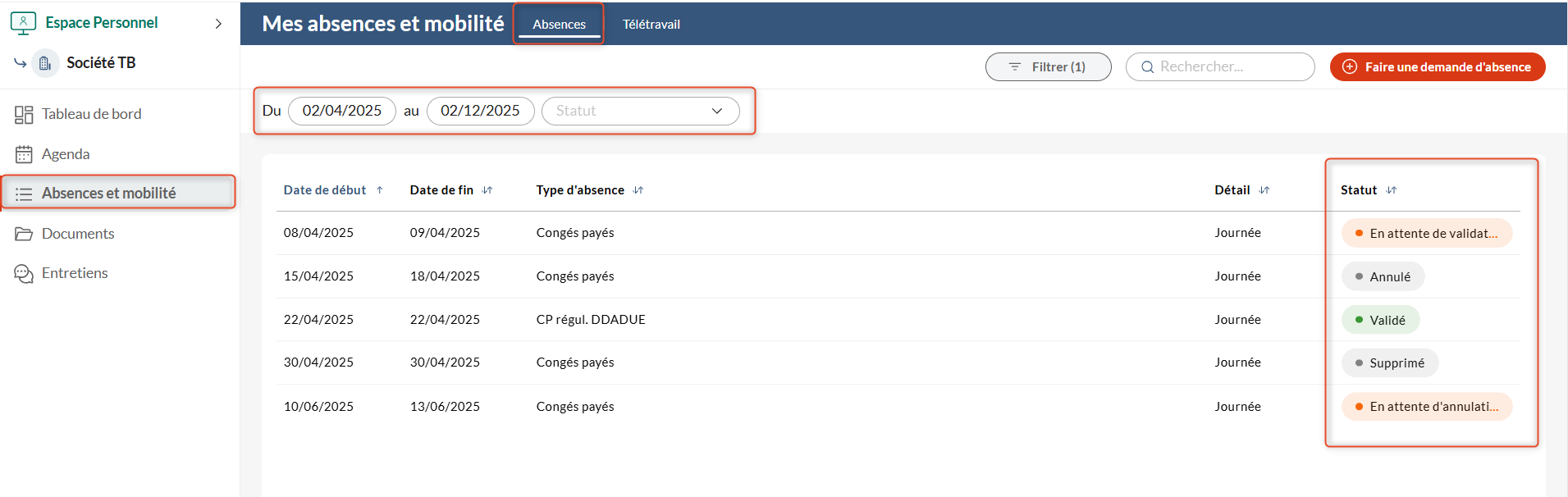Viewport: 1568px width, 497px height.
Task: Click the En attente de validat... status badge
Action: [1427, 234]
